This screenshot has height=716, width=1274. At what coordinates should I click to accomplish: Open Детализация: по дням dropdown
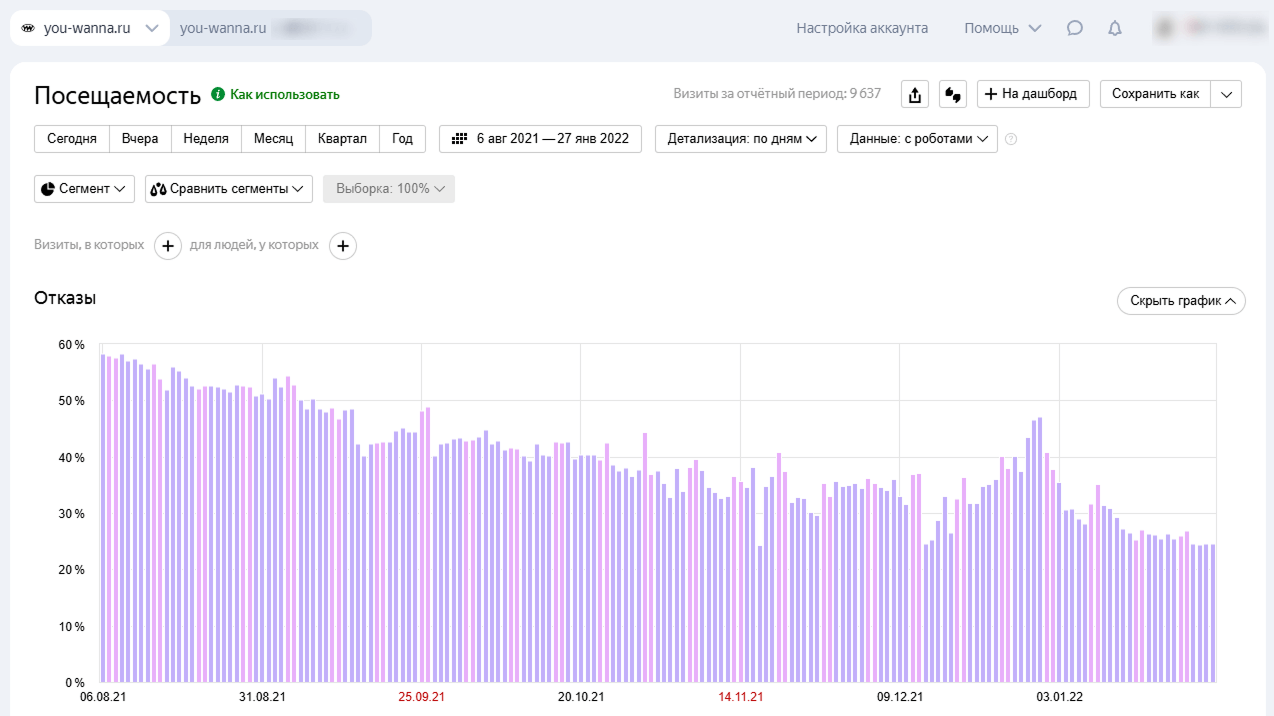pyautogui.click(x=740, y=139)
